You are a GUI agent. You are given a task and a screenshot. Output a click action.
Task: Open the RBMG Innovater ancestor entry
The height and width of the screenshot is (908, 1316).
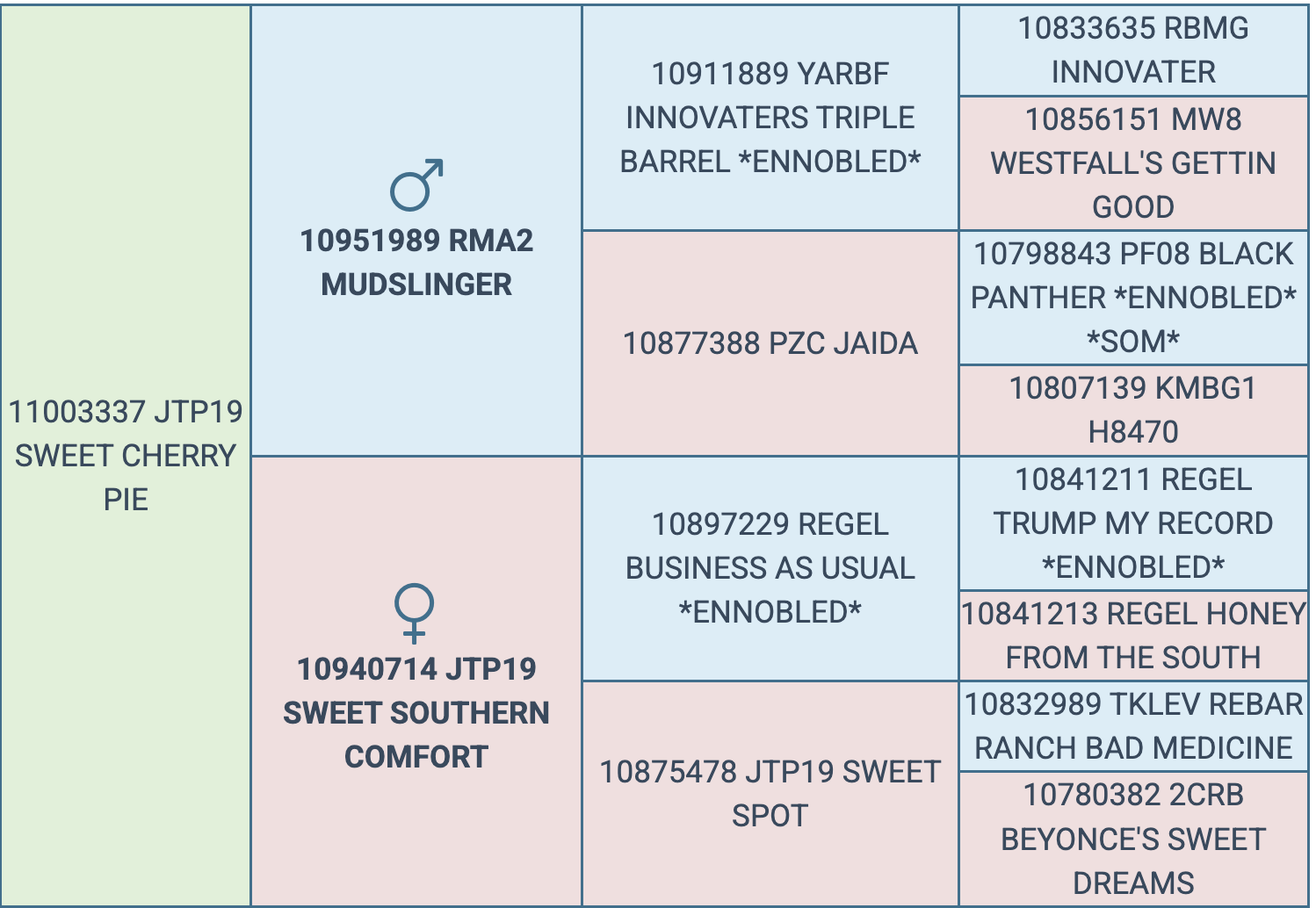1133,50
